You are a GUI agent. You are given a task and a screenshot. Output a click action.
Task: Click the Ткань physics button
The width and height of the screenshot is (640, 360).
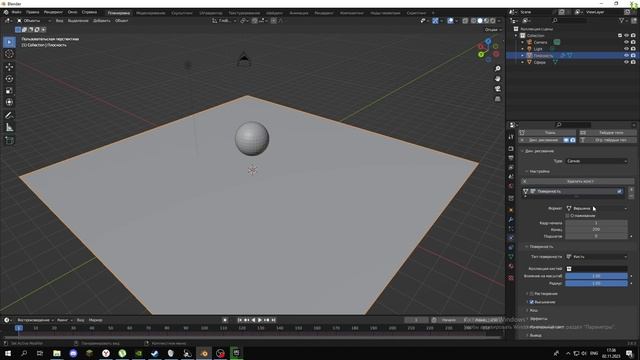pos(547,133)
